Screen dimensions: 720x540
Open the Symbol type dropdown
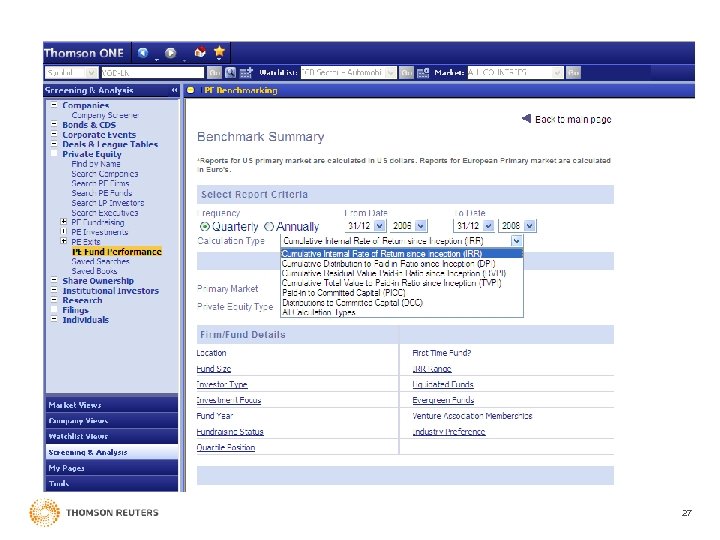[92, 73]
